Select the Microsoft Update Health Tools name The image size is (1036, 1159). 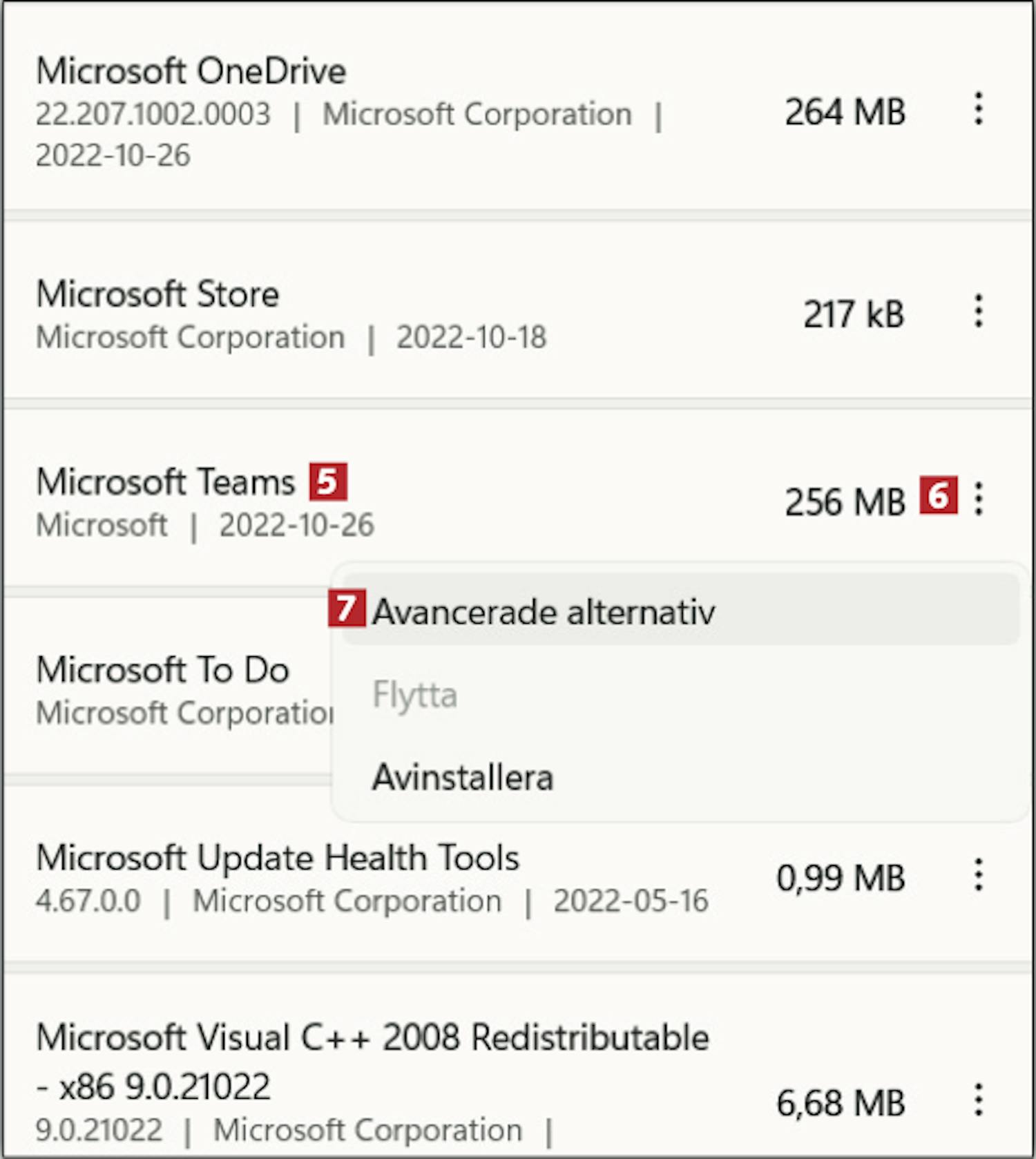coord(278,859)
